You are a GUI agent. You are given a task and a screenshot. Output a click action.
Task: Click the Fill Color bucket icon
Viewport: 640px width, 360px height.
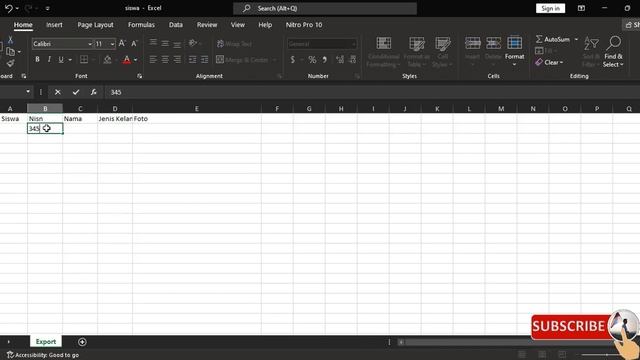click(x=107, y=60)
